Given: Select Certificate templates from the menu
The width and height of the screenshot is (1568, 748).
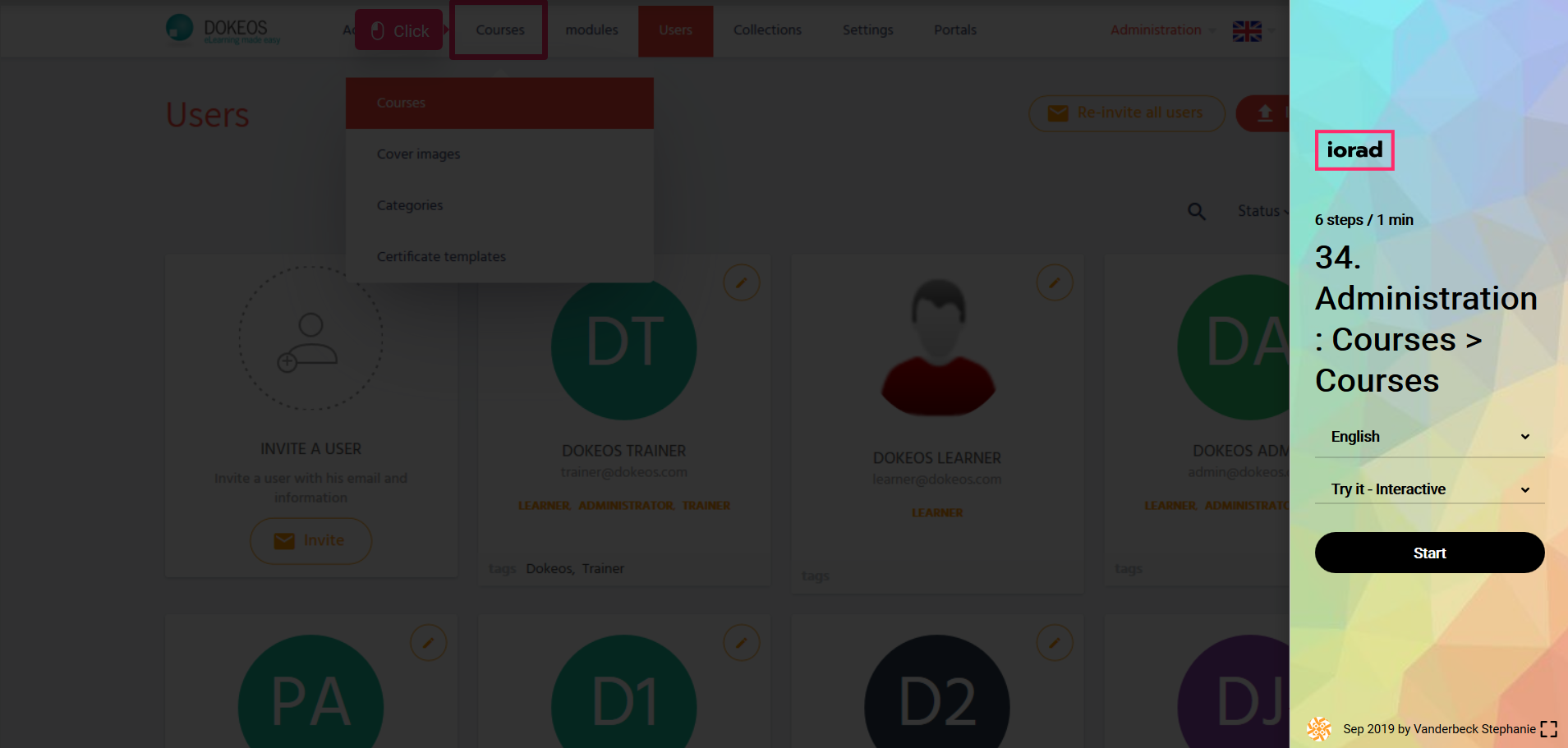Looking at the screenshot, I should [x=441, y=257].
